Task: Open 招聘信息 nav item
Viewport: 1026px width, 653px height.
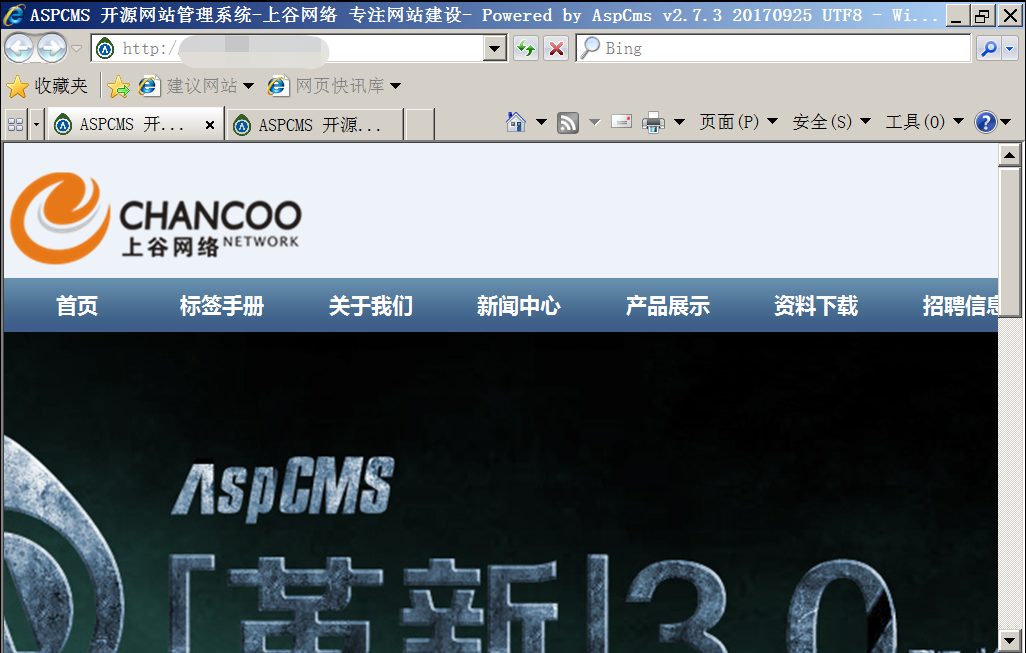Action: coord(960,306)
